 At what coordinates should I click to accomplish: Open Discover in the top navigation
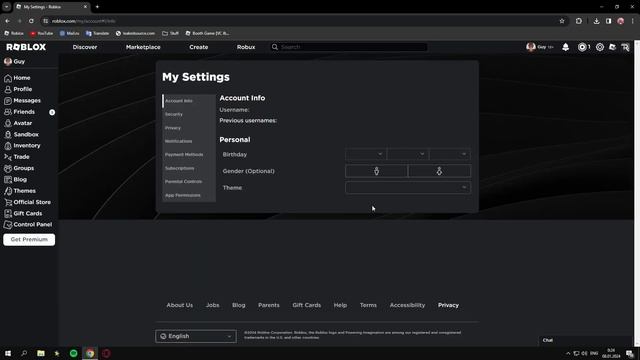coord(85,47)
